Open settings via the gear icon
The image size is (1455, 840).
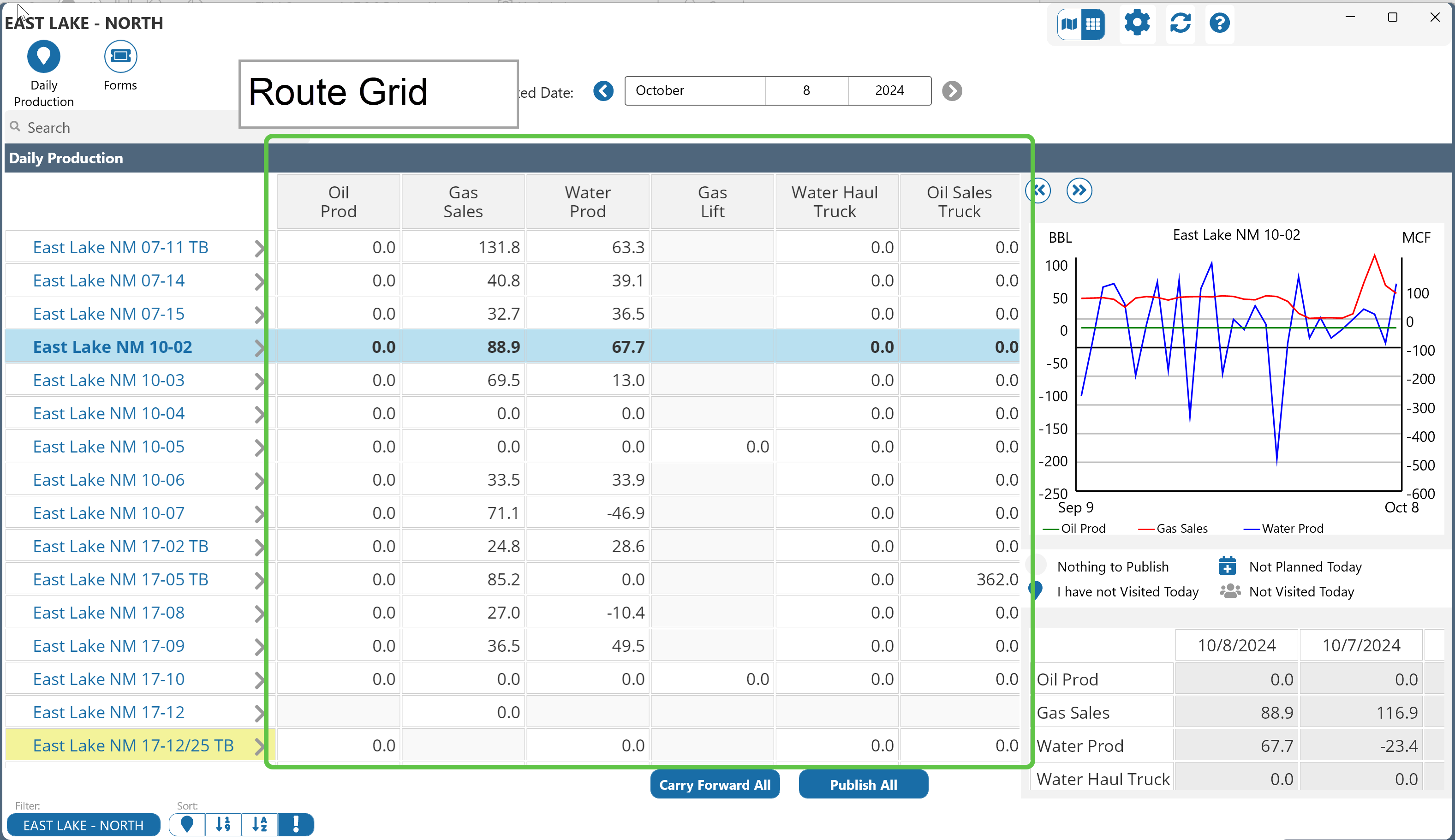pyautogui.click(x=1137, y=24)
